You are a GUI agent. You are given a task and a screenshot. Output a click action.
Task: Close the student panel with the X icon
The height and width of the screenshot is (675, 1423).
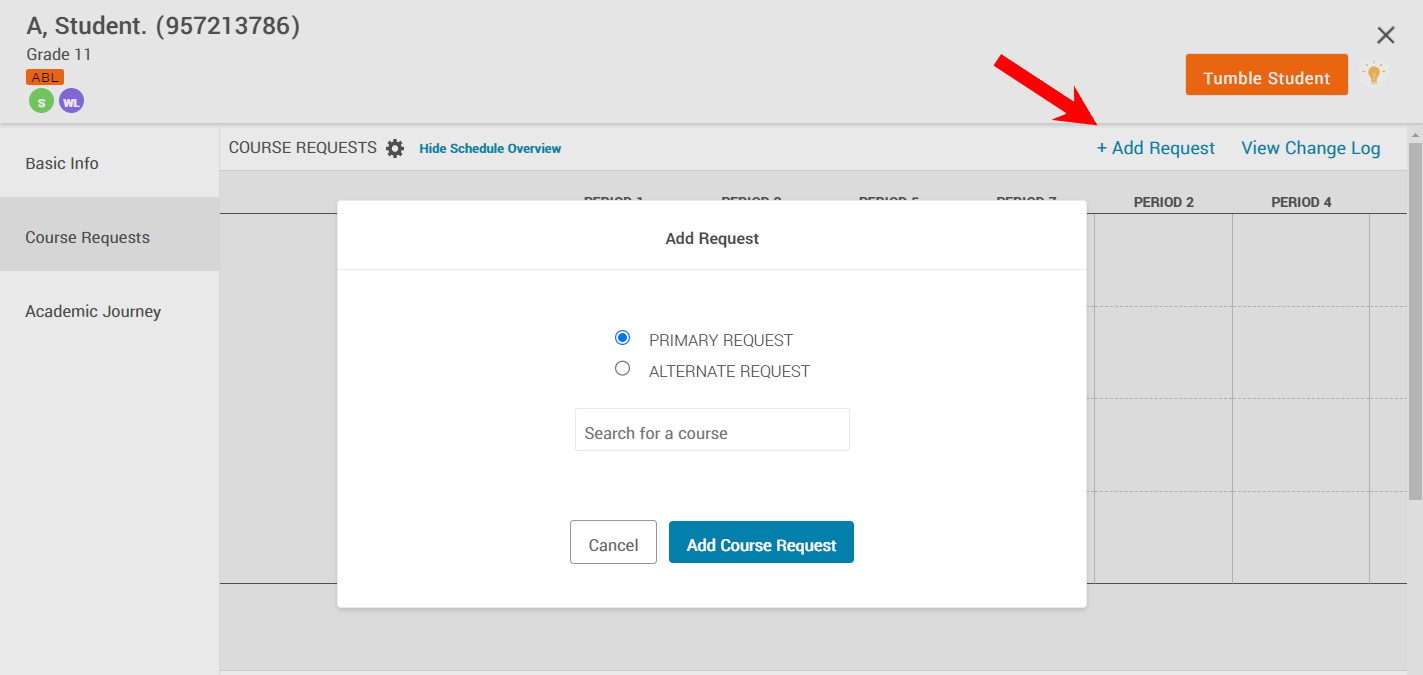point(1385,36)
